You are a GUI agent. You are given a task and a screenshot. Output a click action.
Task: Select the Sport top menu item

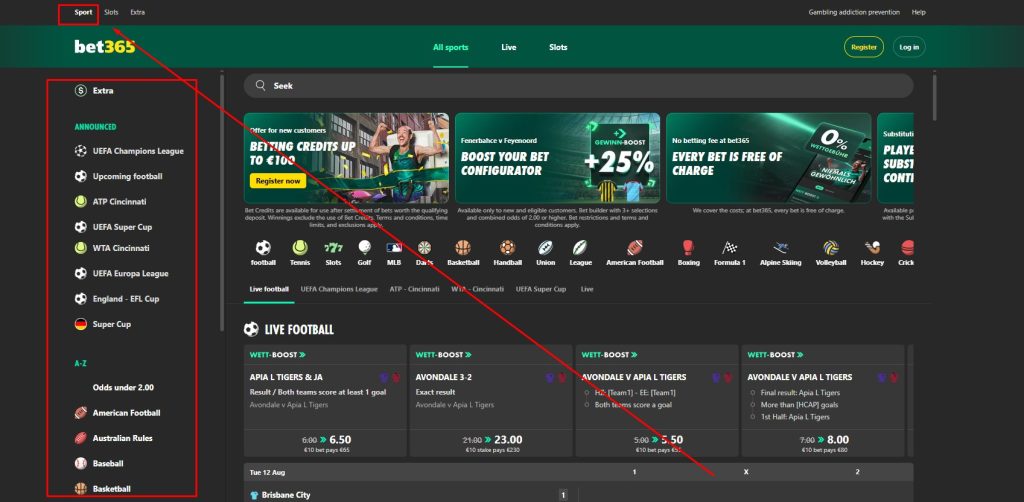coord(83,12)
